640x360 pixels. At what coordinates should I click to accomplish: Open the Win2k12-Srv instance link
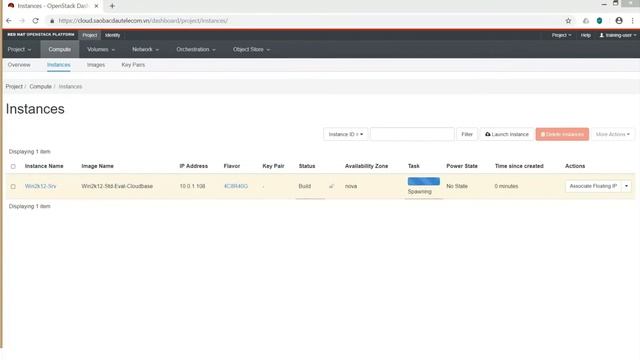[40, 186]
